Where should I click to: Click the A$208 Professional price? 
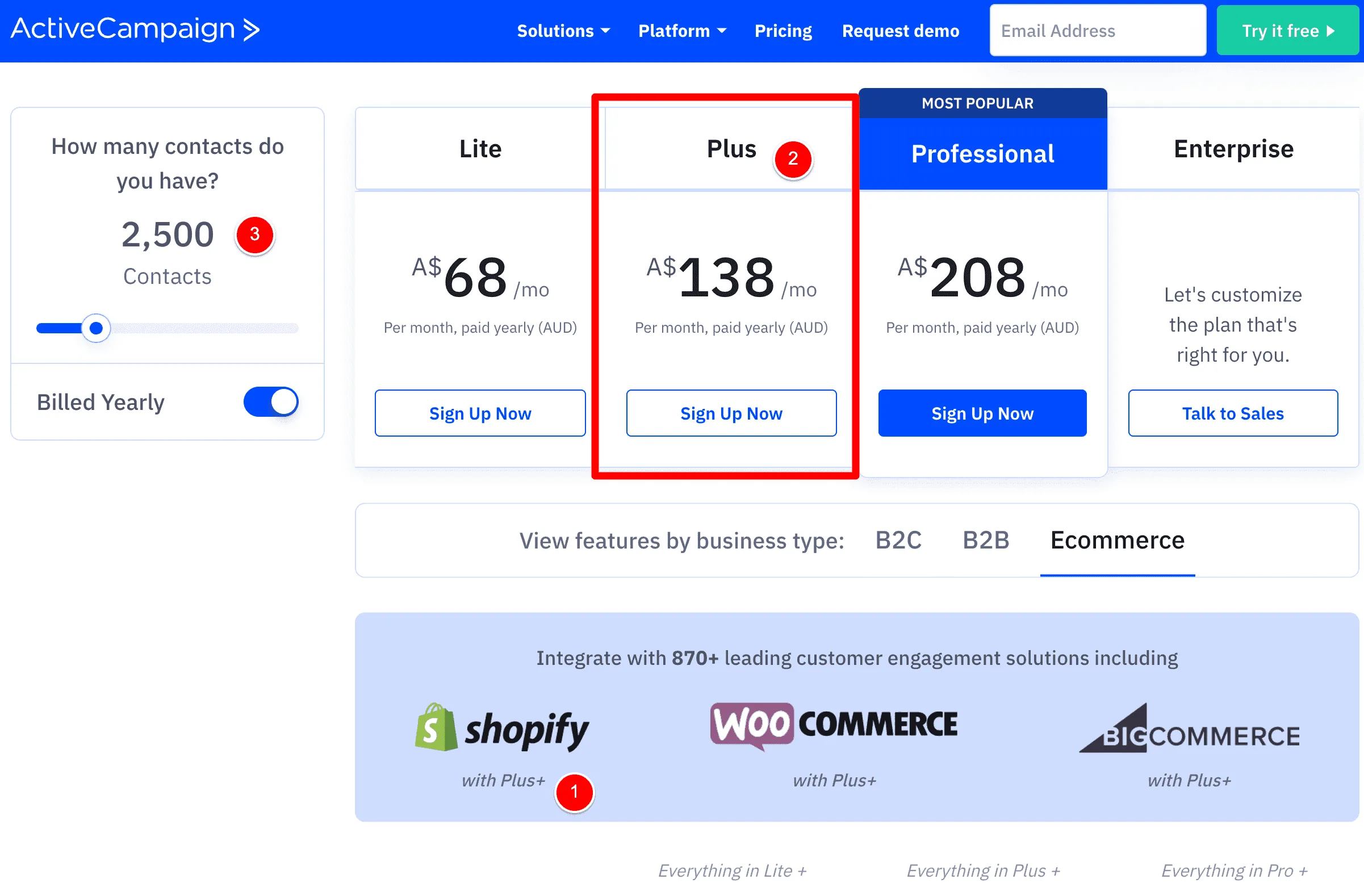(x=982, y=278)
